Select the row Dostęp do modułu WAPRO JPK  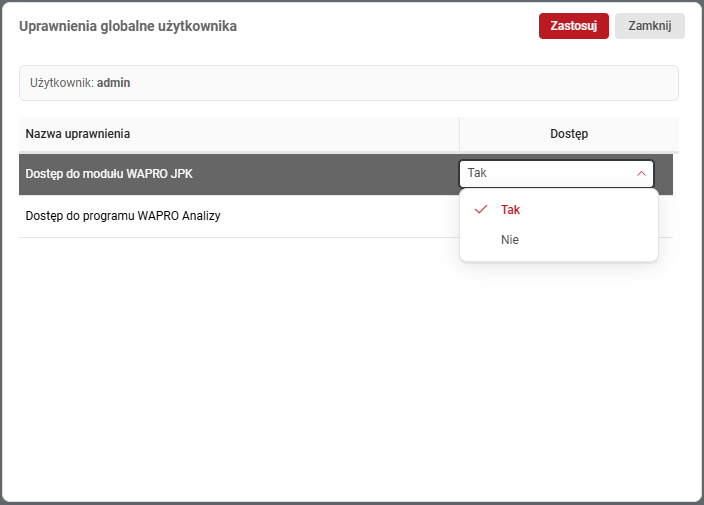point(109,174)
